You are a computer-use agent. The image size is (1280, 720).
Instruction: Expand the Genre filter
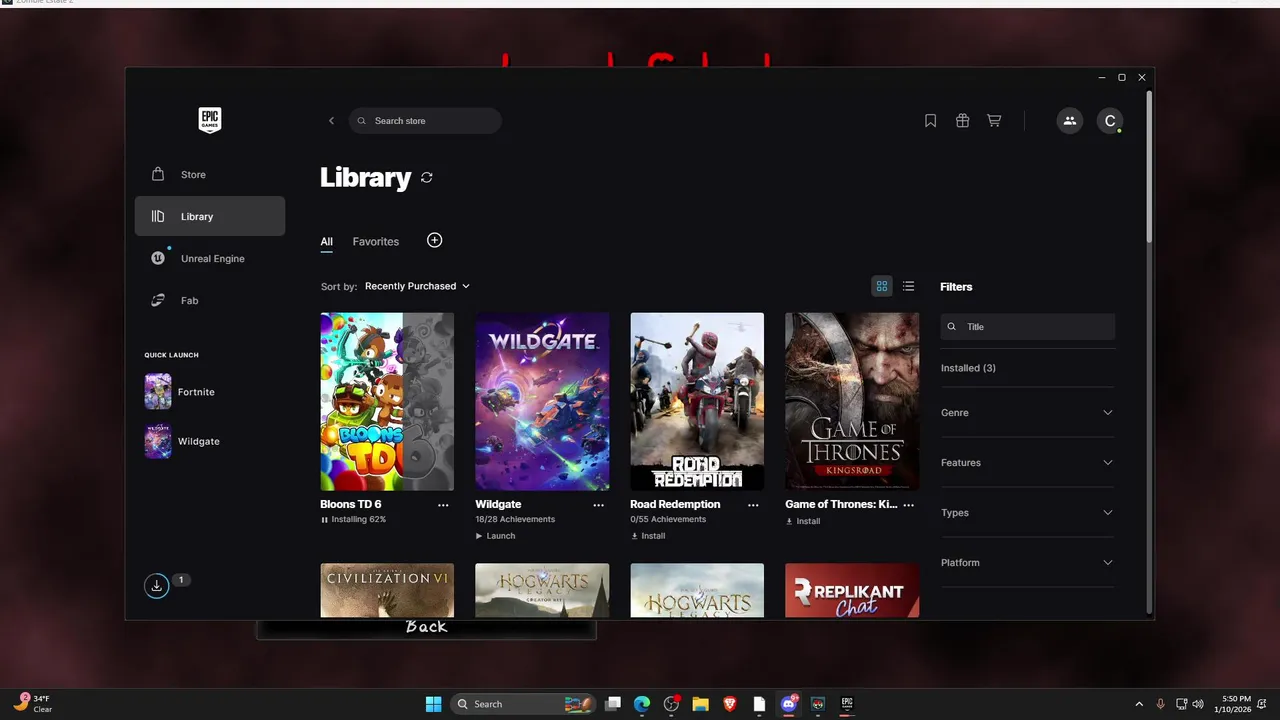(x=1027, y=413)
